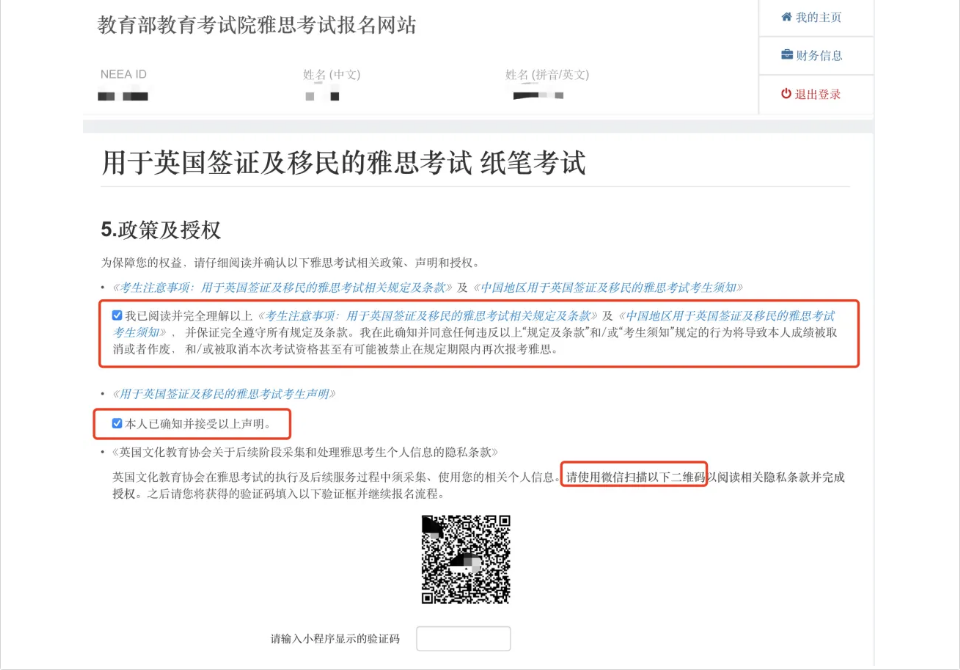Image resolution: width=960 pixels, height=670 pixels.
Task: Click site title 教育部教育考试院雅思考试报名网站
Action: [x=257, y=25]
